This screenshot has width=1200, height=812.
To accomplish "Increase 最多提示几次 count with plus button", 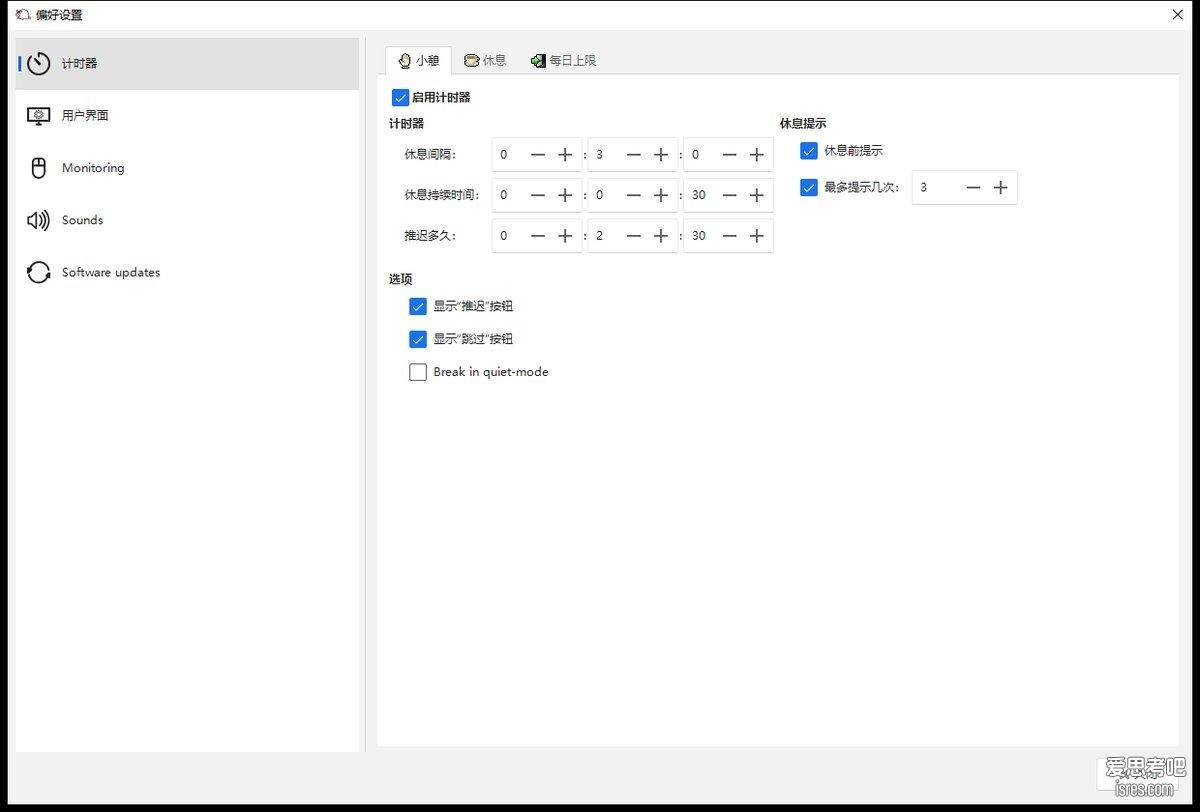I will click(1001, 188).
